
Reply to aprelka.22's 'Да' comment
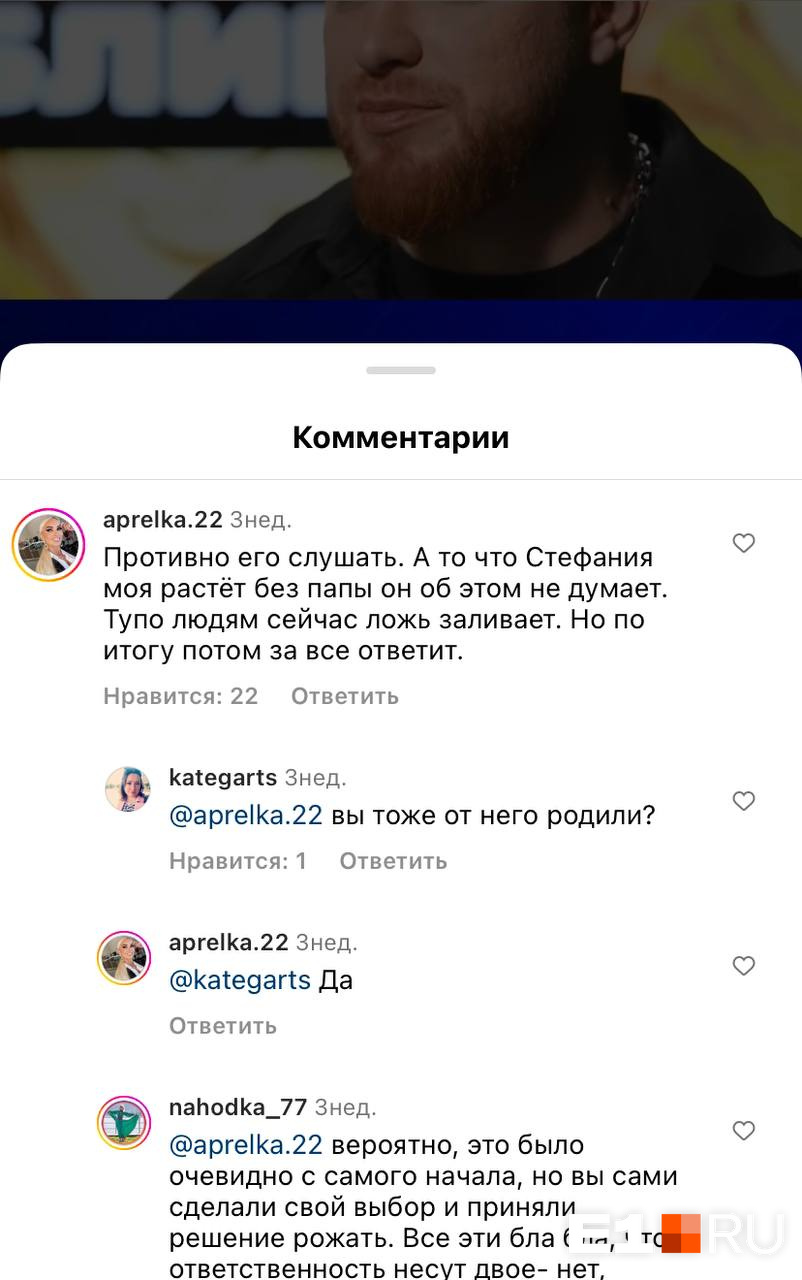tap(223, 1026)
